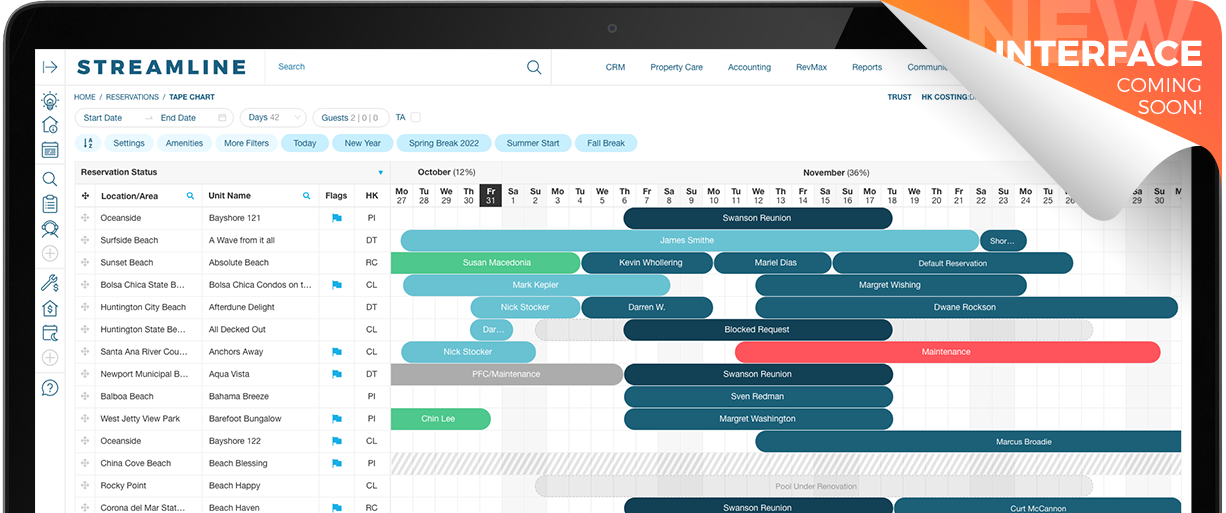The width and height of the screenshot is (1226, 513).
Task: Open the Reports menu
Action: [x=867, y=68]
